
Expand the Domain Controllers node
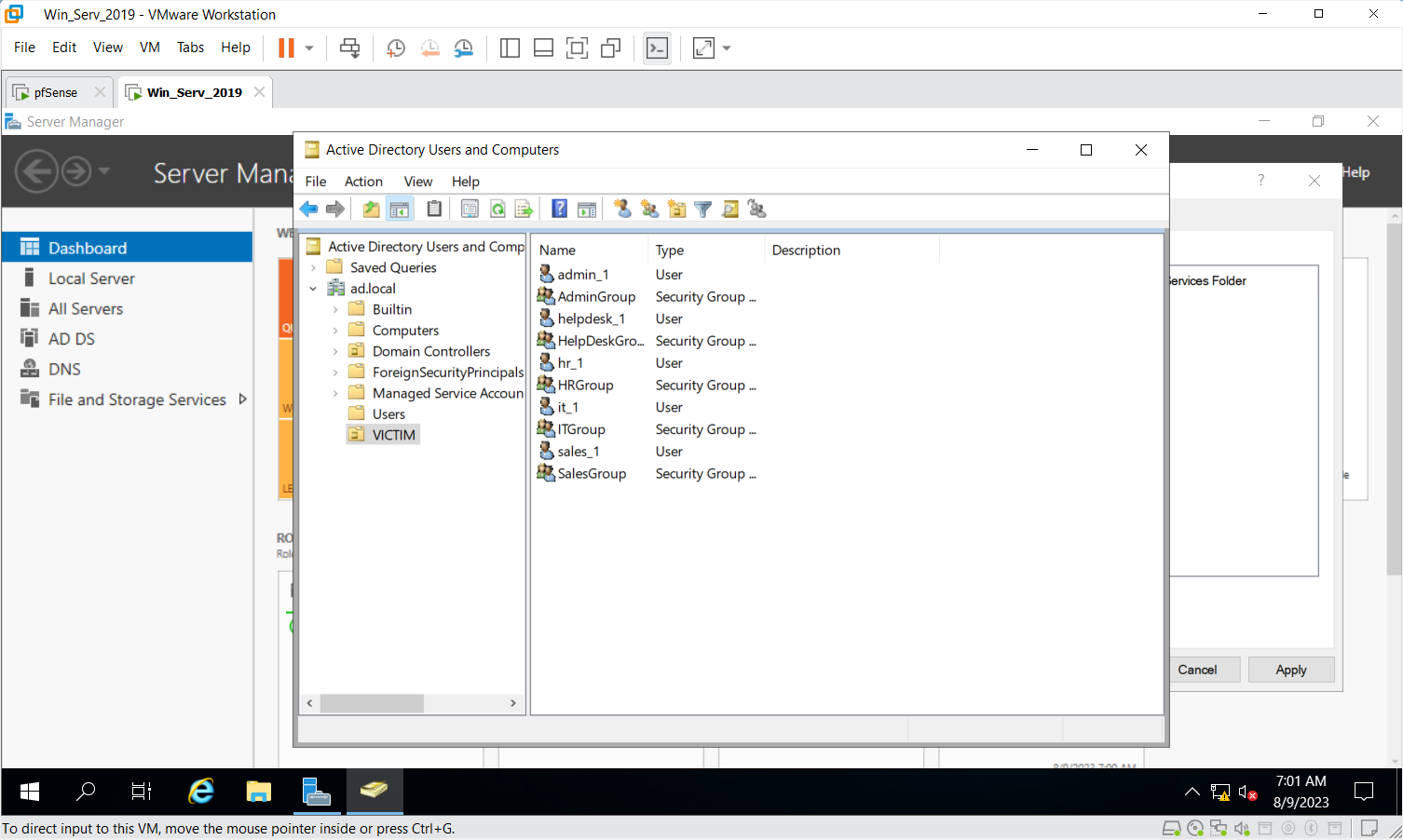pos(335,351)
